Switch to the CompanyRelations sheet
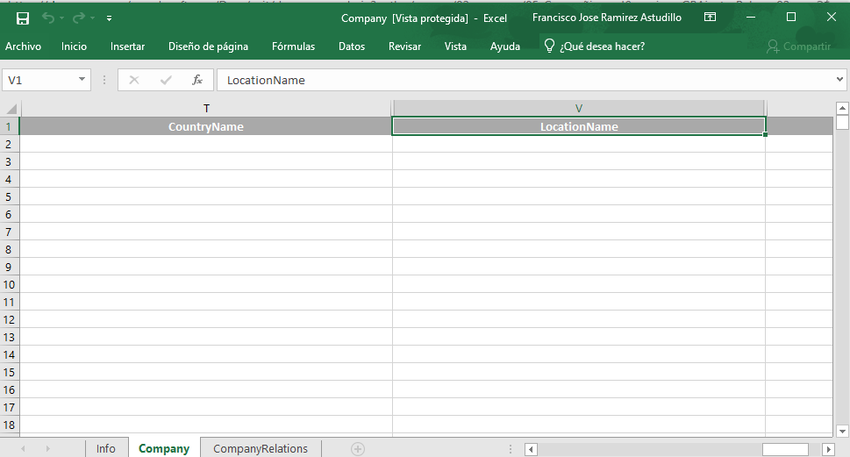Image resolution: width=850 pixels, height=457 pixels. [x=260, y=449]
